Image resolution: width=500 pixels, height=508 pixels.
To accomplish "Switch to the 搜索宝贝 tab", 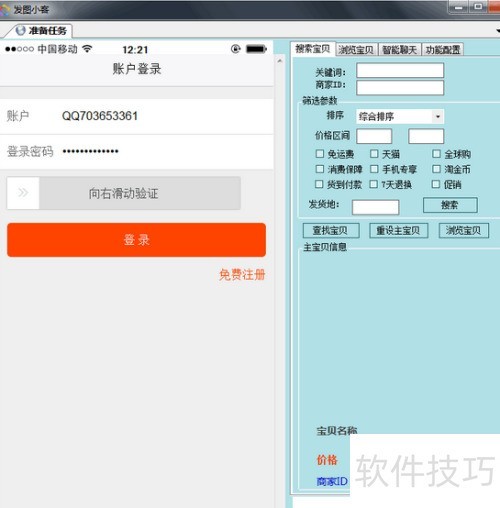I will point(313,49).
